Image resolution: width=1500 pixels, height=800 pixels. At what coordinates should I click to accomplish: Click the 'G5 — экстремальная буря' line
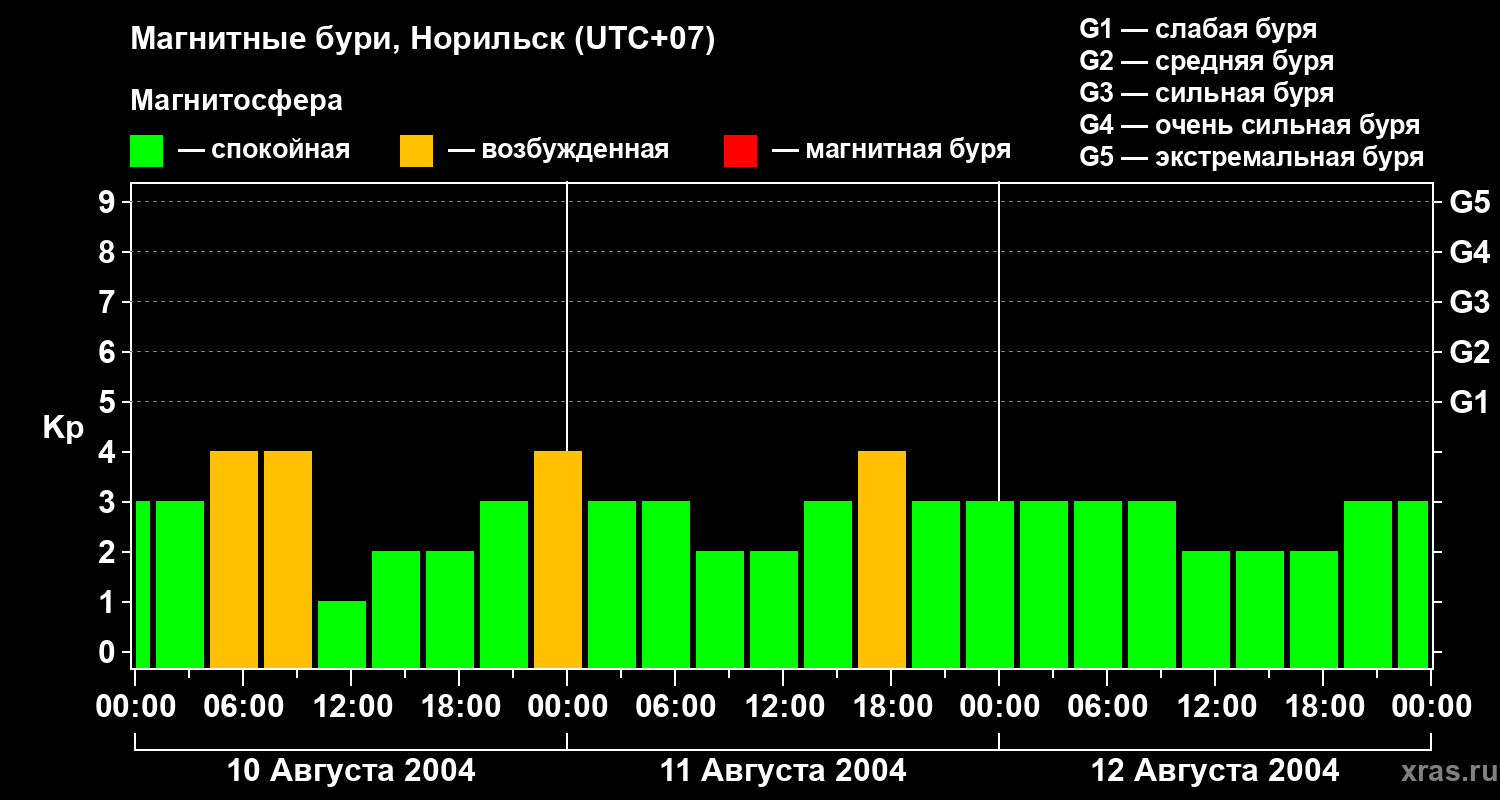pyautogui.click(x=1252, y=157)
